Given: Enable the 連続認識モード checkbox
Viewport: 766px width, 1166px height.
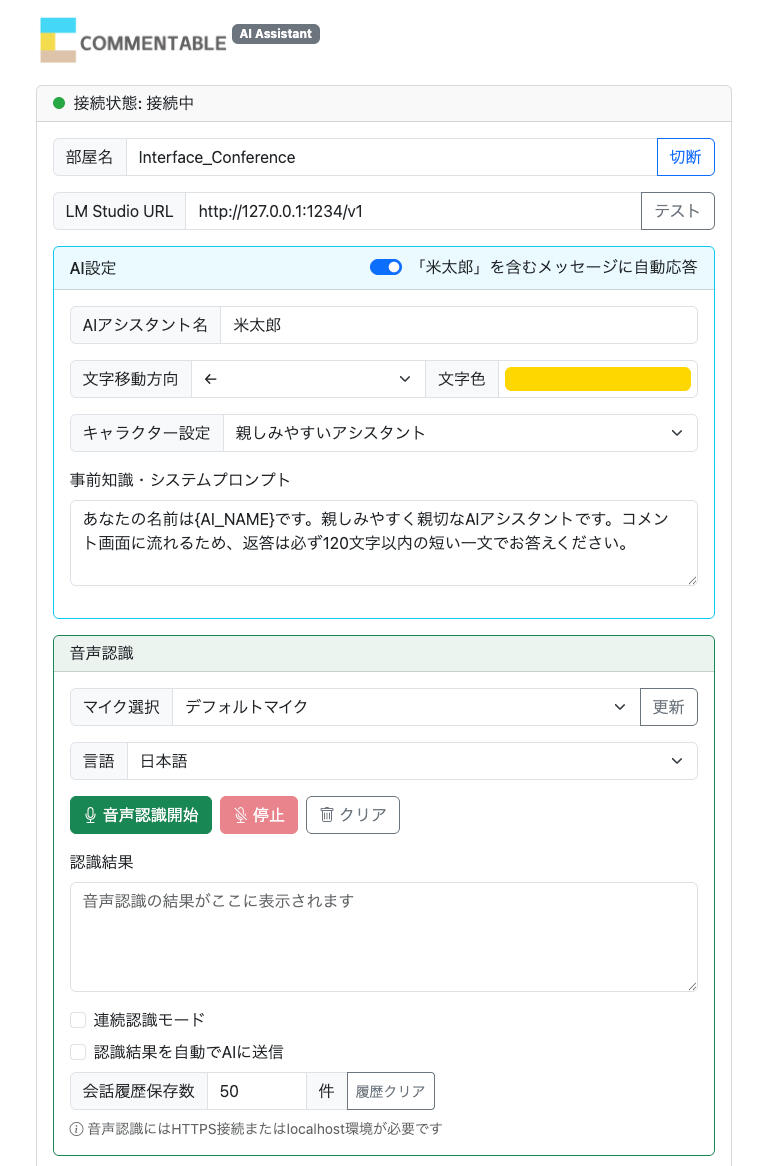Looking at the screenshot, I should [x=78, y=1020].
